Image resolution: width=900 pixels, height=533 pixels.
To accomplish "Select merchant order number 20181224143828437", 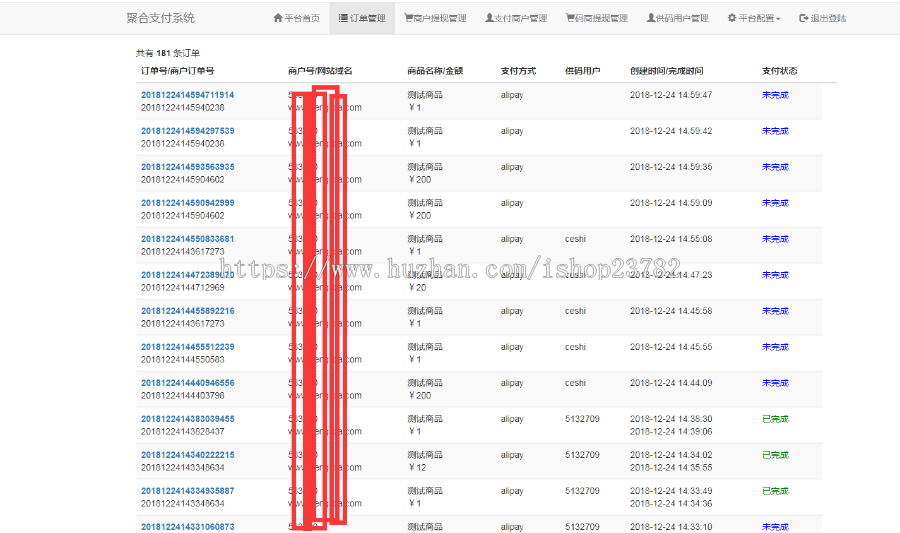I will (x=183, y=431).
